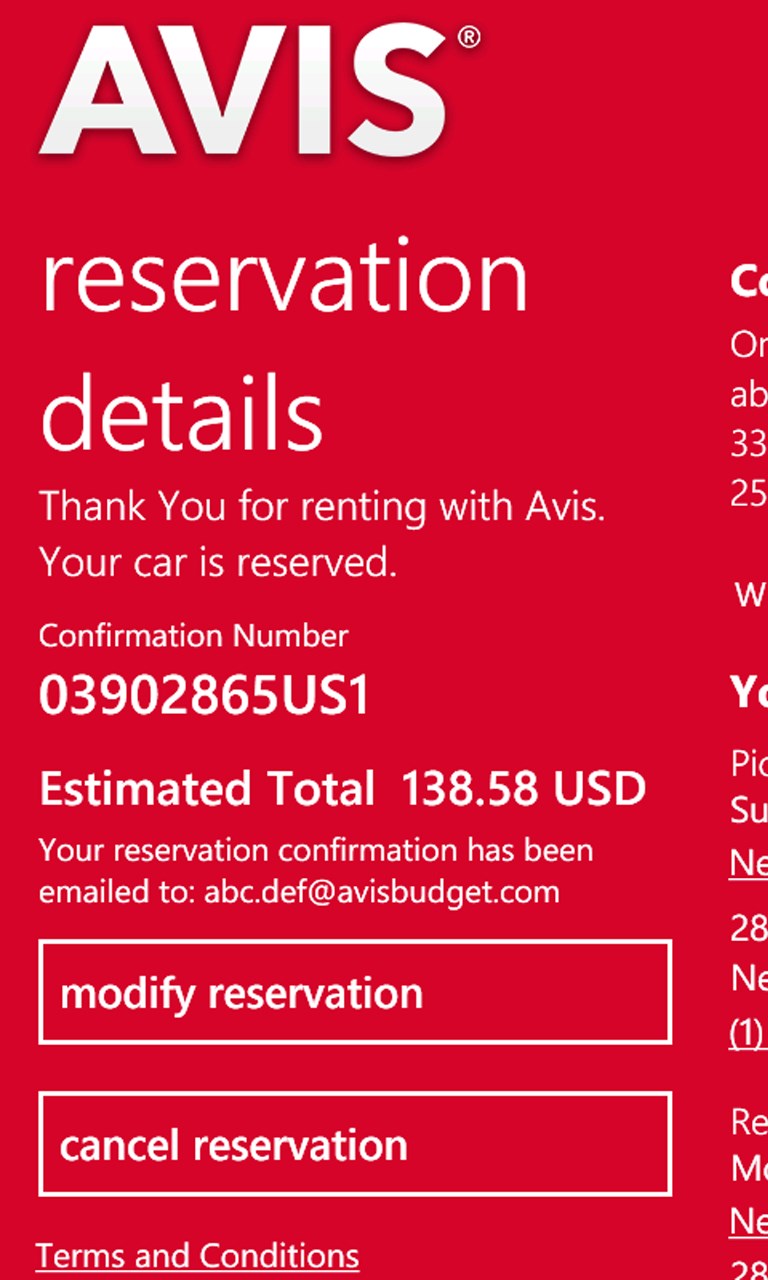768x1280 pixels.
Task: Tap the modify reservation button
Action: 354,993
